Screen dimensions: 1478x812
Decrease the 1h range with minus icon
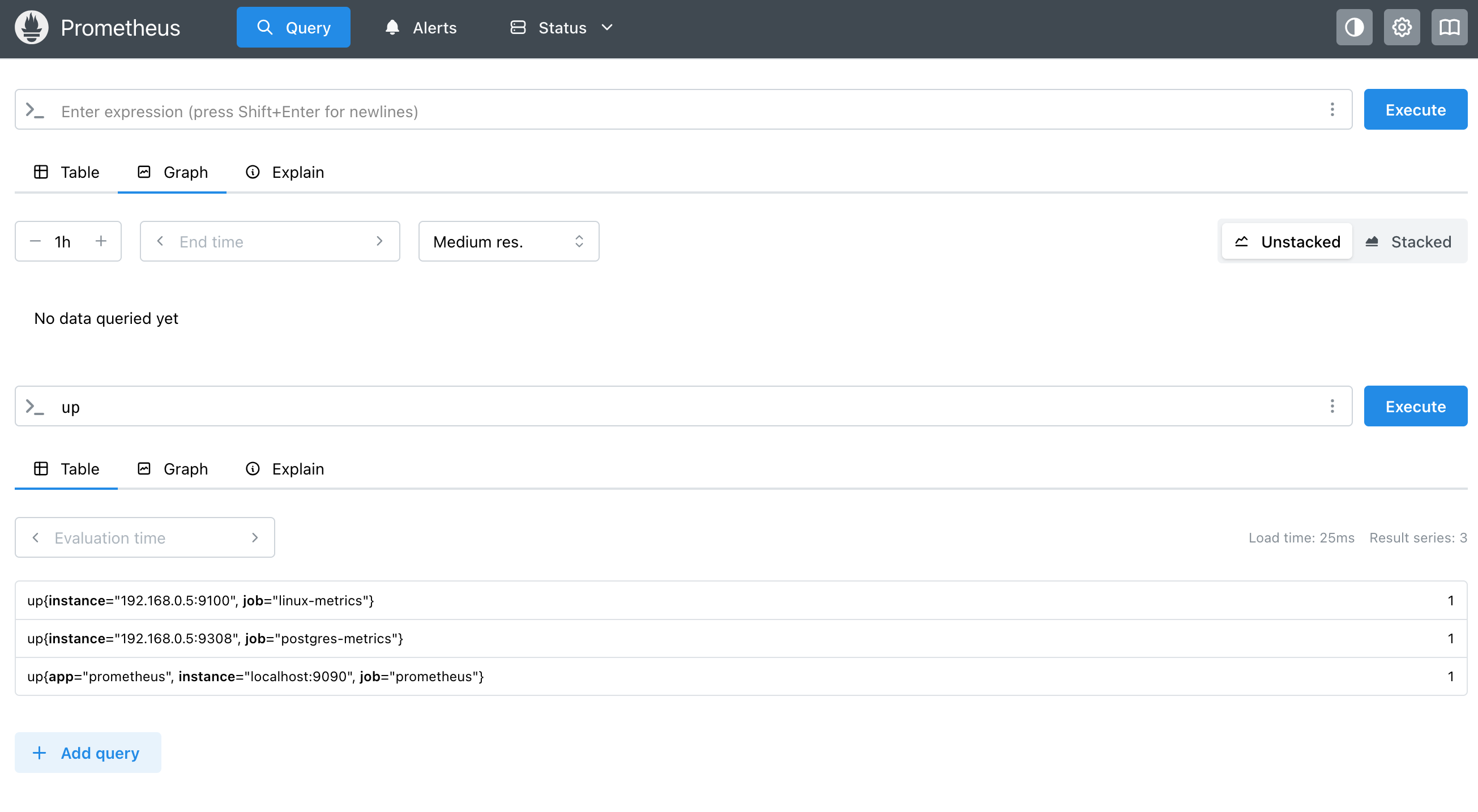[x=35, y=241]
